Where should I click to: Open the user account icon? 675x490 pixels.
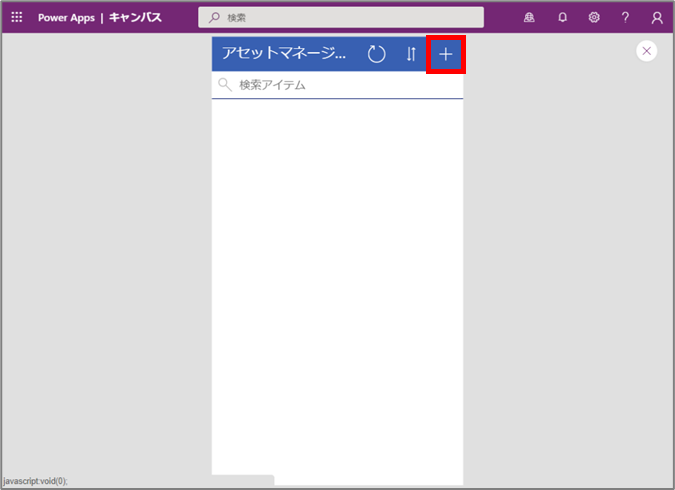coord(657,18)
